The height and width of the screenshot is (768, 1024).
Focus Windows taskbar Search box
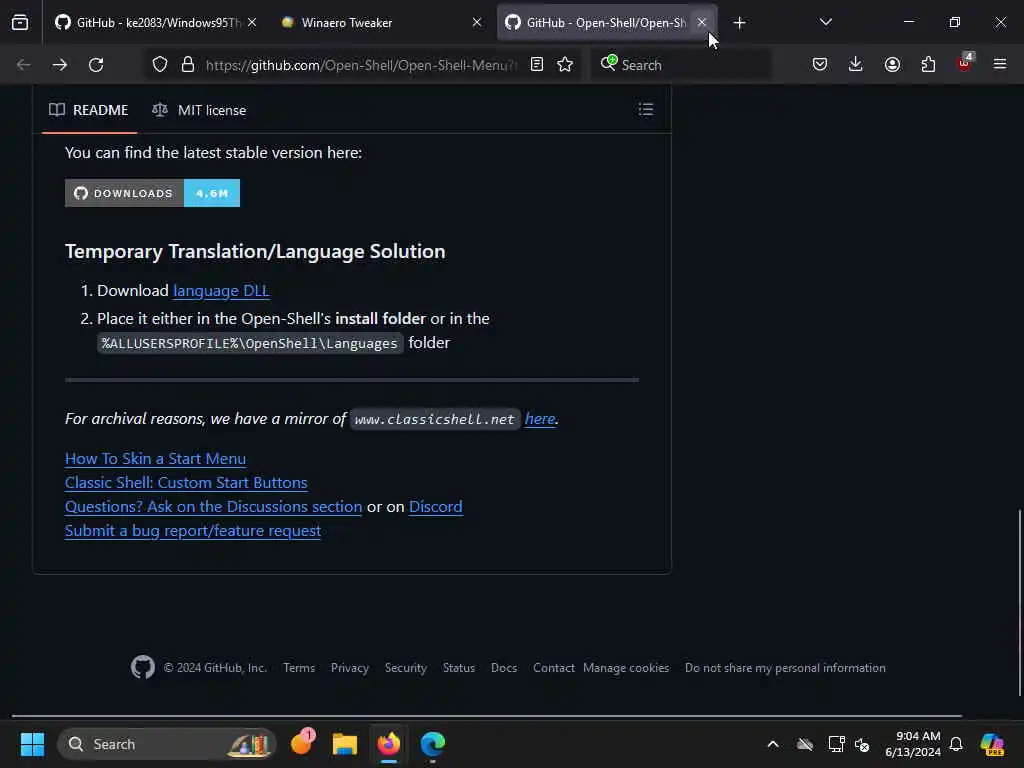click(x=167, y=744)
